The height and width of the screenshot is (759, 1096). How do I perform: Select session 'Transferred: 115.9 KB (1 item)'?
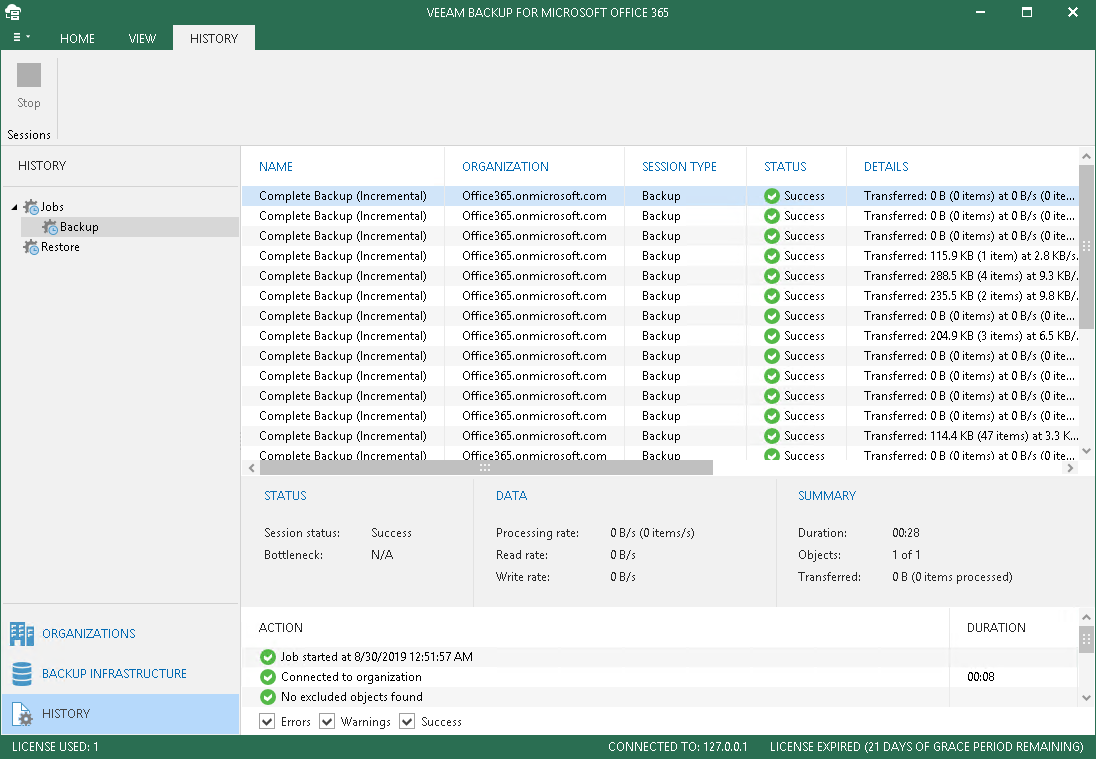tap(660, 256)
